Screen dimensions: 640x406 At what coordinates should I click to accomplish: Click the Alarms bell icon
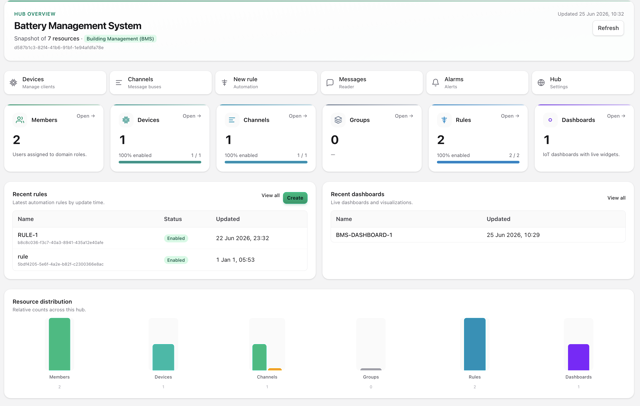tap(436, 82)
